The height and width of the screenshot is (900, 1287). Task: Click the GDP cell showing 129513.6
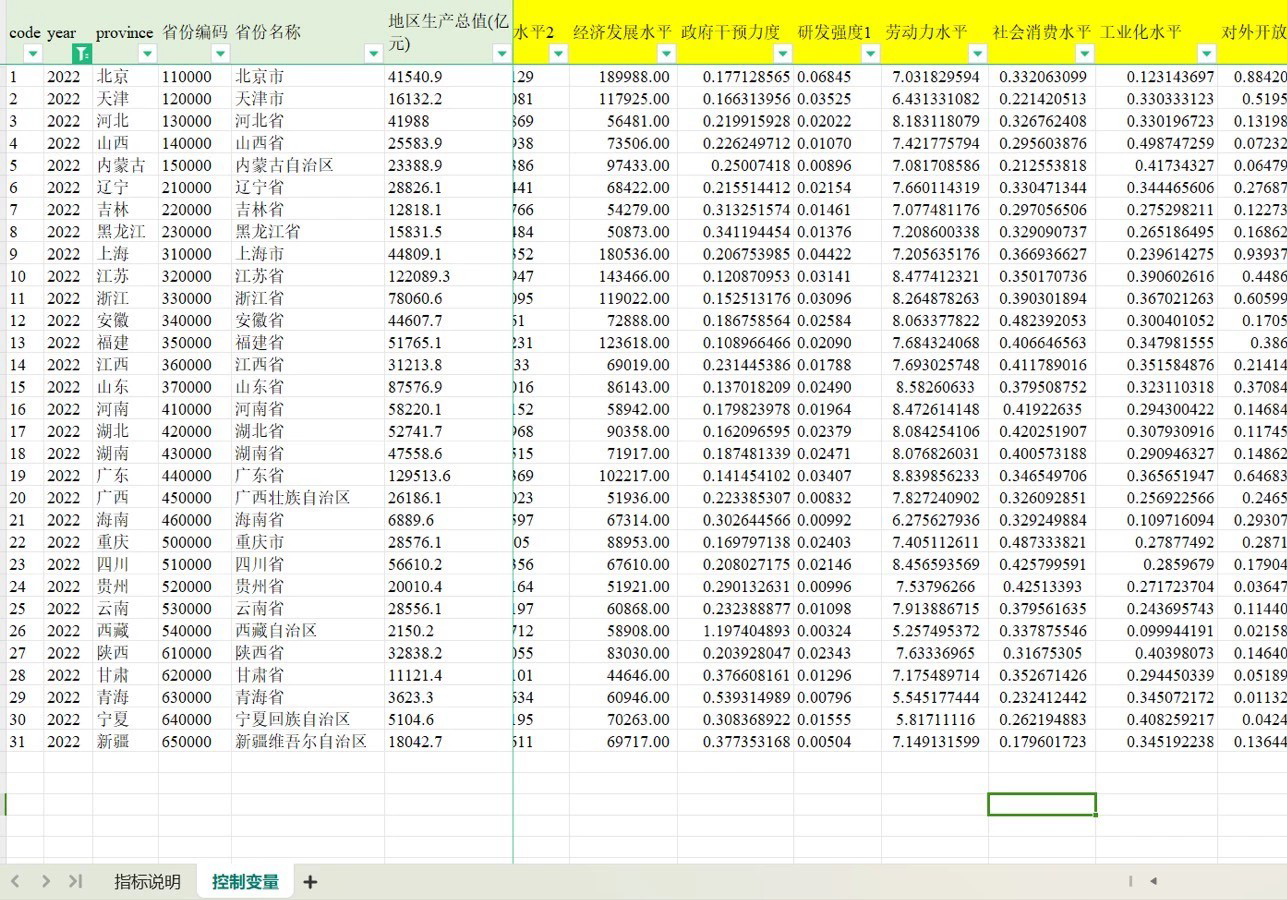coord(419,476)
